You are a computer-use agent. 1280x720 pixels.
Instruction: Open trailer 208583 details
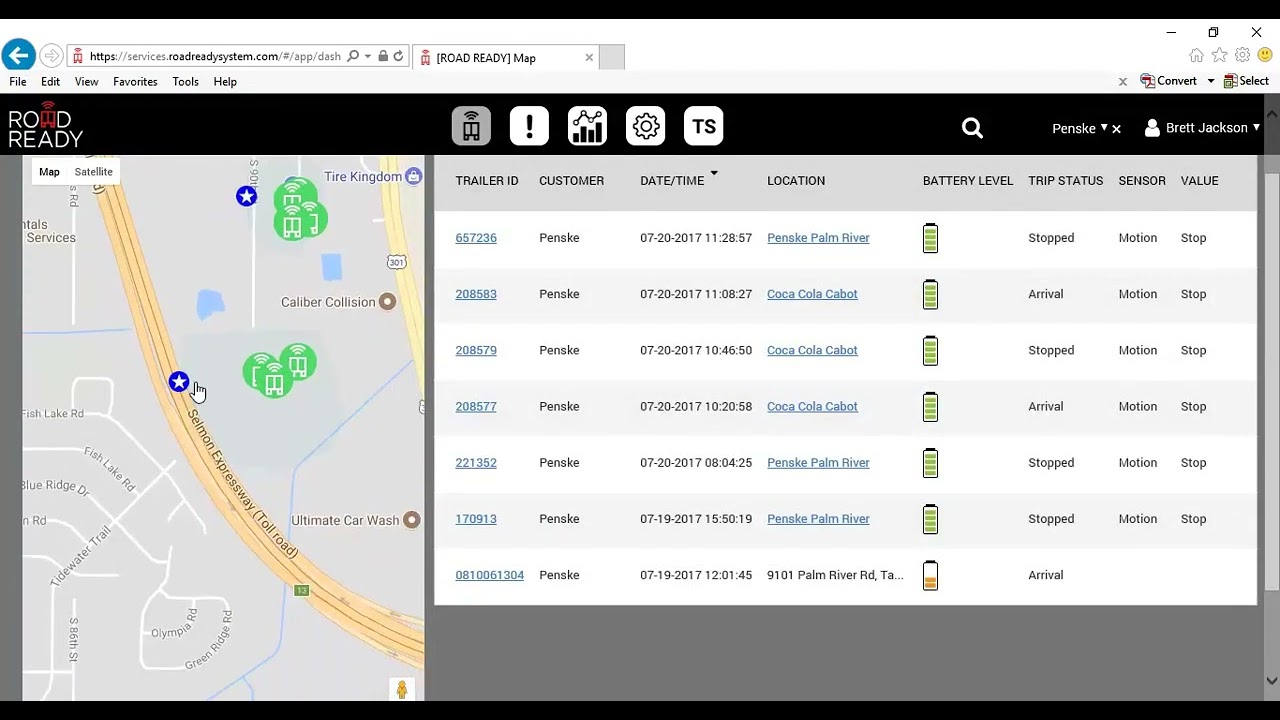coord(476,294)
